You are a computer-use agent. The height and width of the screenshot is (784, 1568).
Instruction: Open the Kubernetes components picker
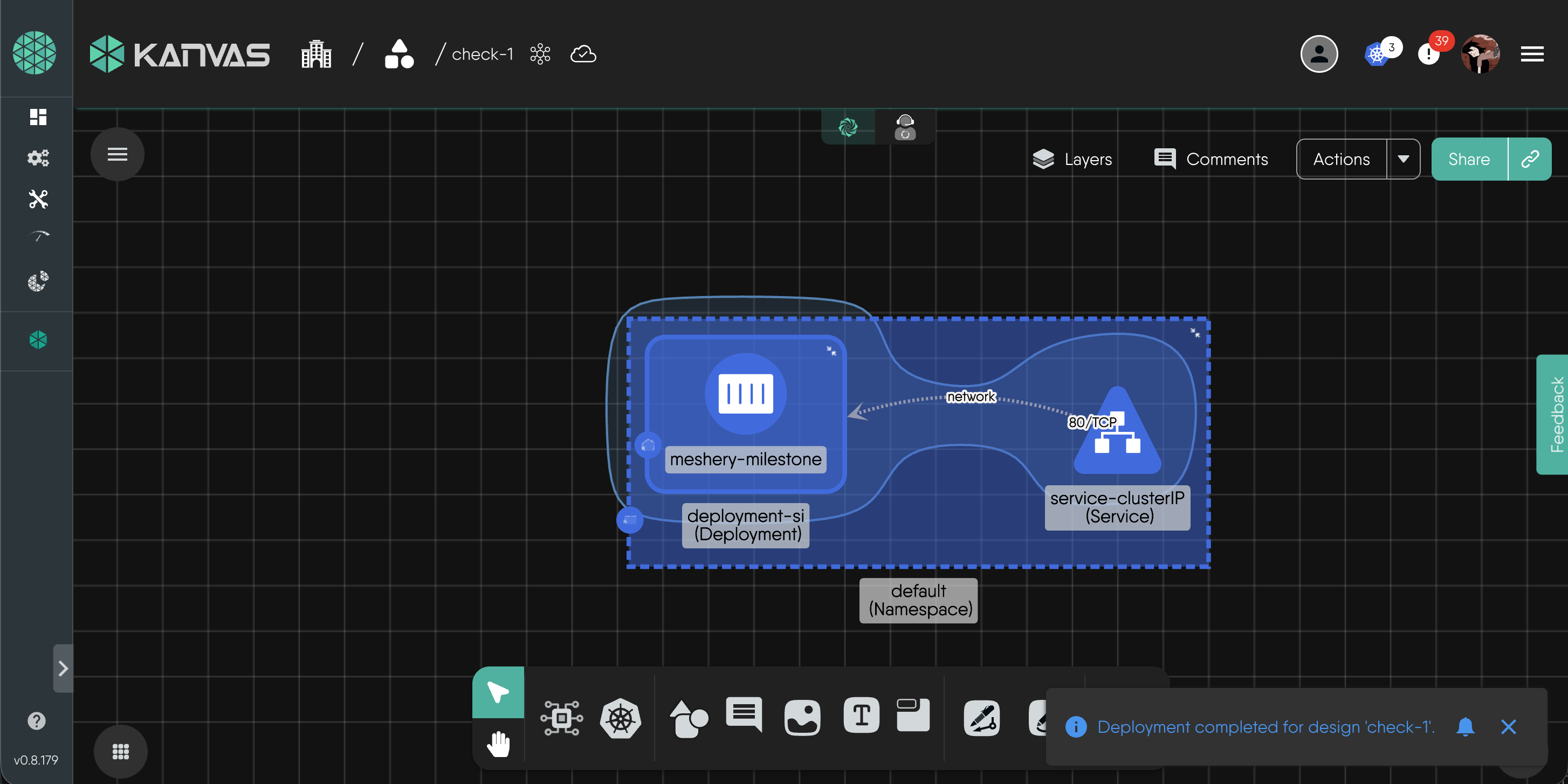tap(620, 719)
